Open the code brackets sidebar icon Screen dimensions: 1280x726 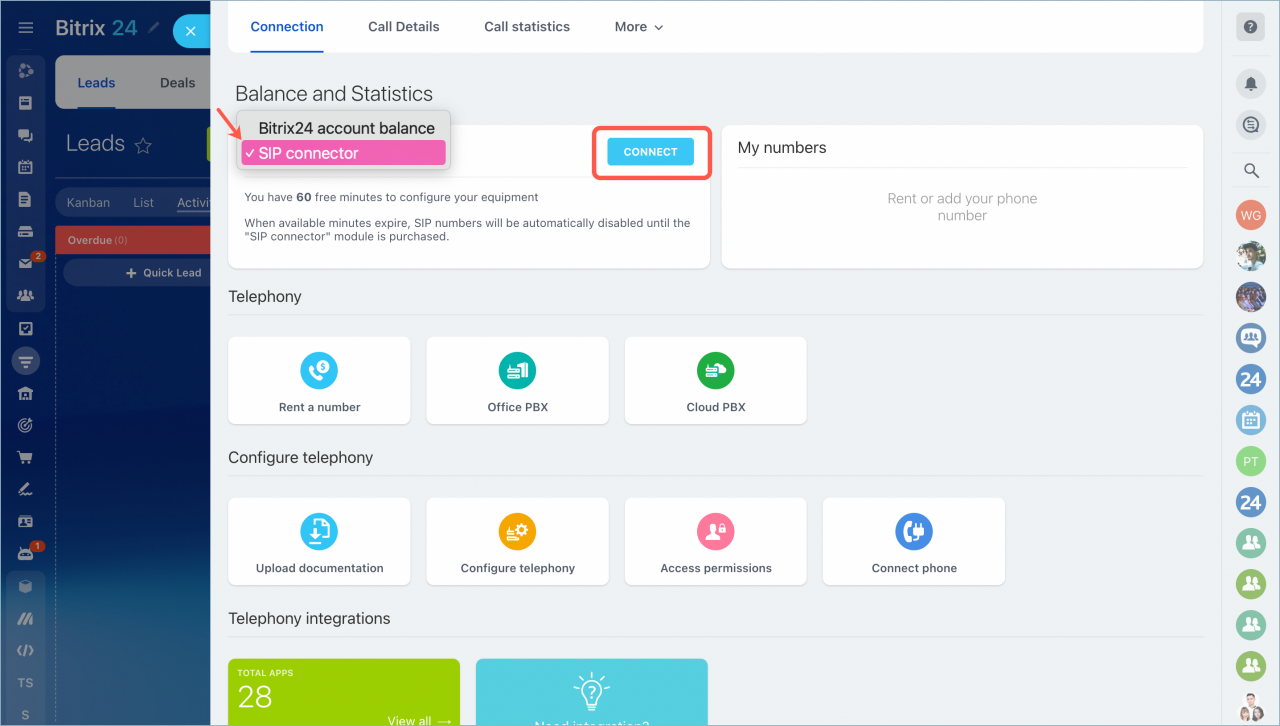pyautogui.click(x=26, y=651)
